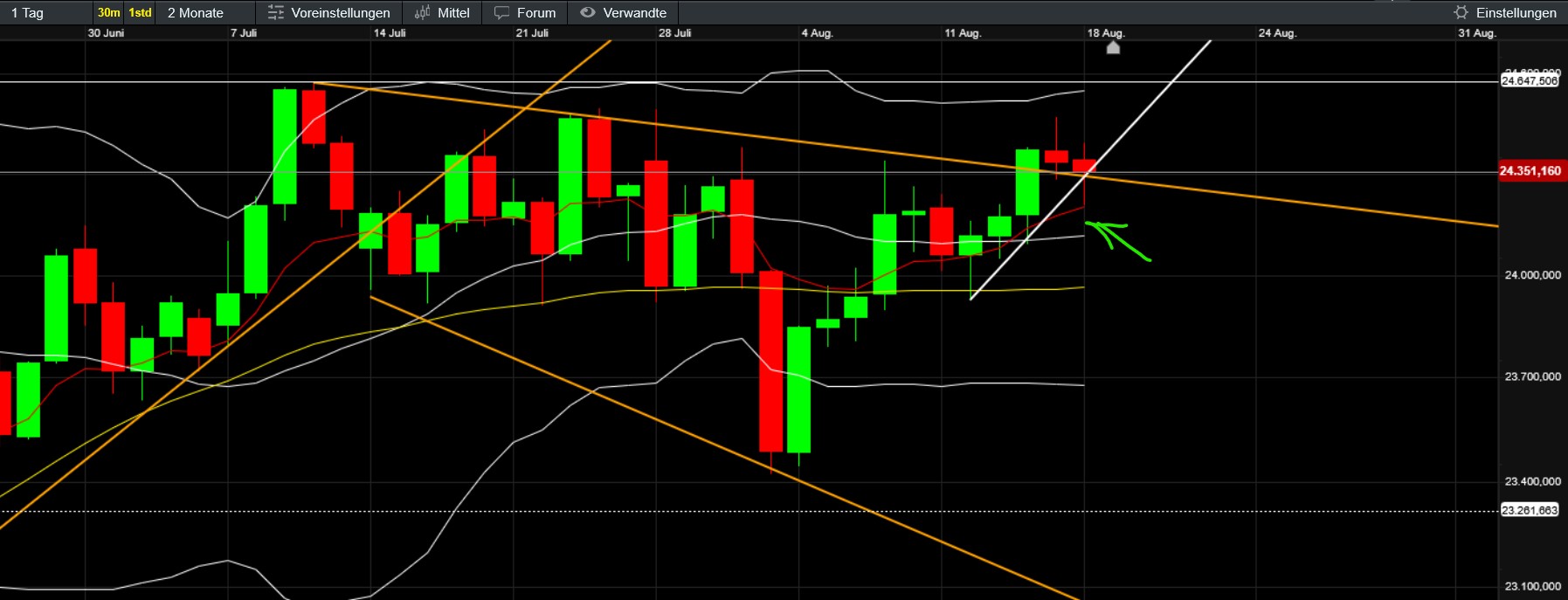
Task: Open the Forum speech bubble icon
Action: click(x=501, y=13)
